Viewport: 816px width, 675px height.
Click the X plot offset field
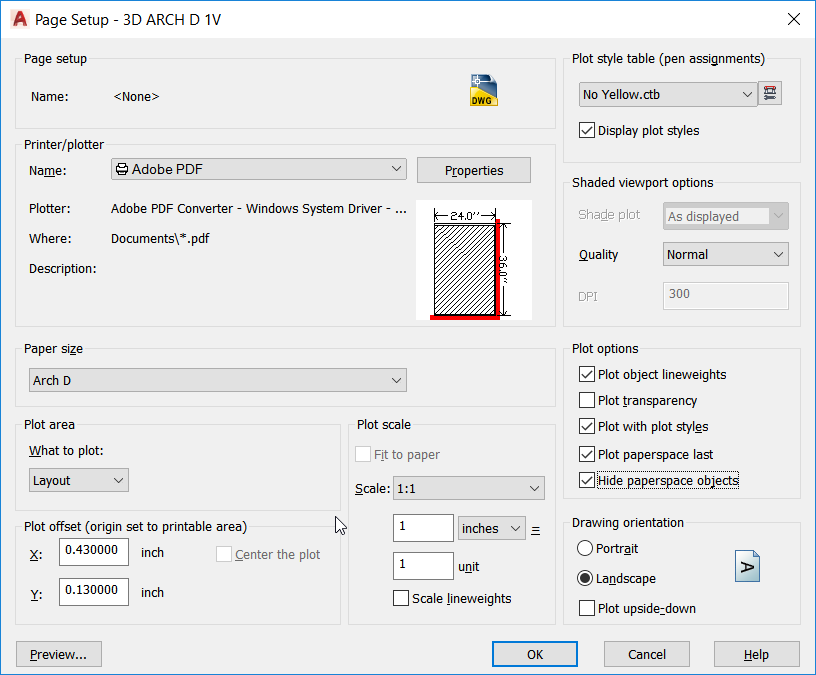pyautogui.click(x=94, y=552)
